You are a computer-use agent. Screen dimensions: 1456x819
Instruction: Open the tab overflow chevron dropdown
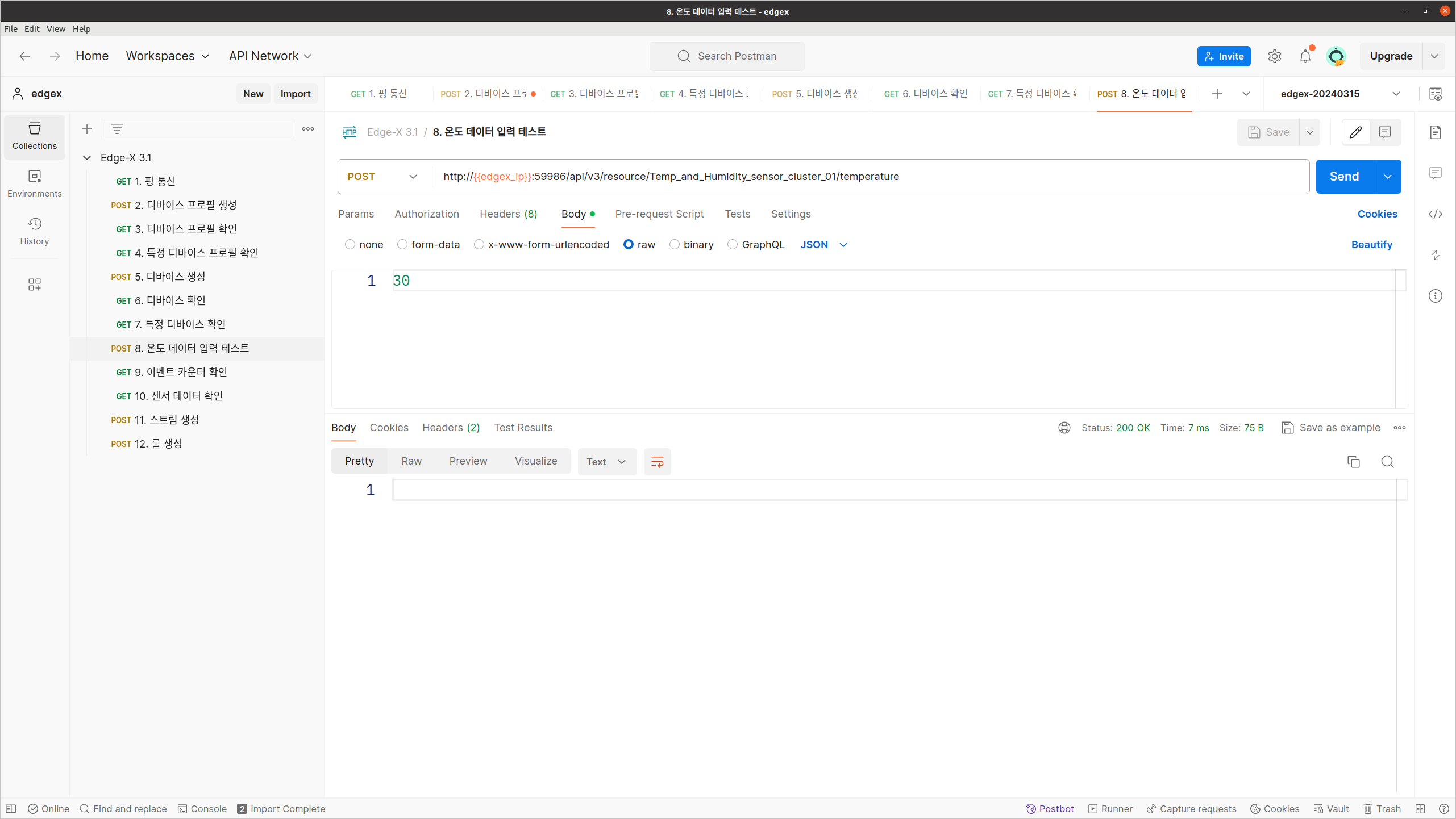point(1246,94)
